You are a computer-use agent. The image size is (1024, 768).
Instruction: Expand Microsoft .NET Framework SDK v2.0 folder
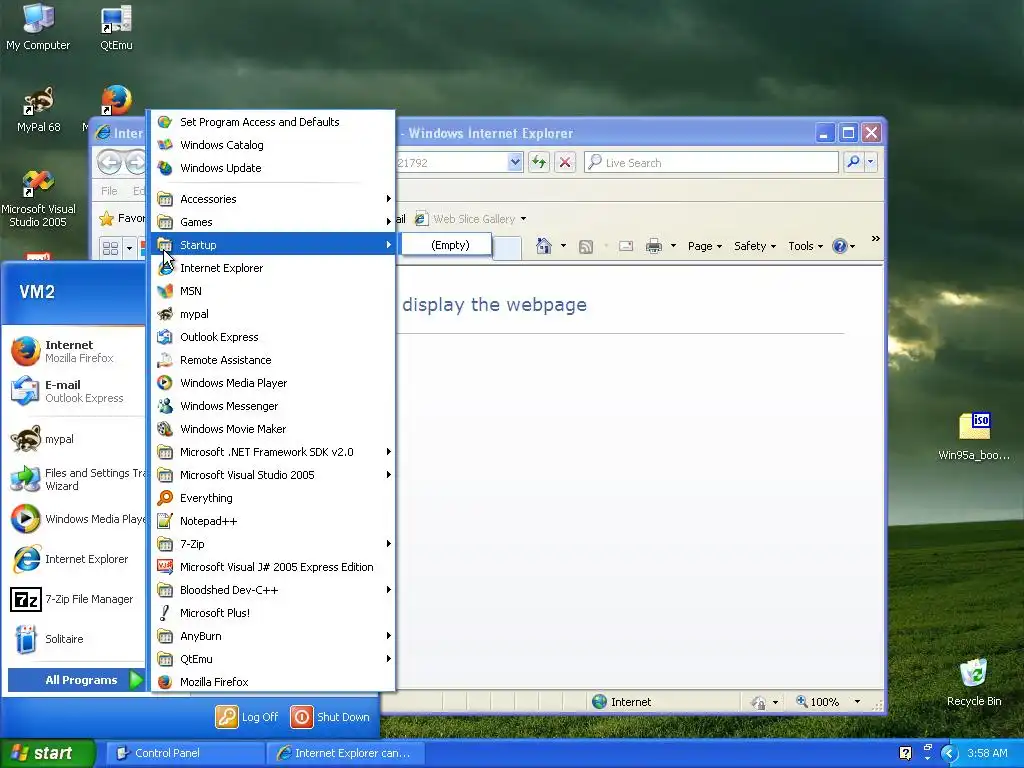[273, 452]
